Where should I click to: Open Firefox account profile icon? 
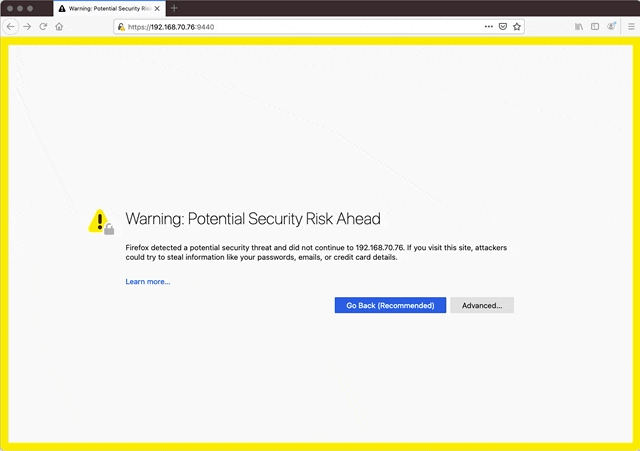611,27
